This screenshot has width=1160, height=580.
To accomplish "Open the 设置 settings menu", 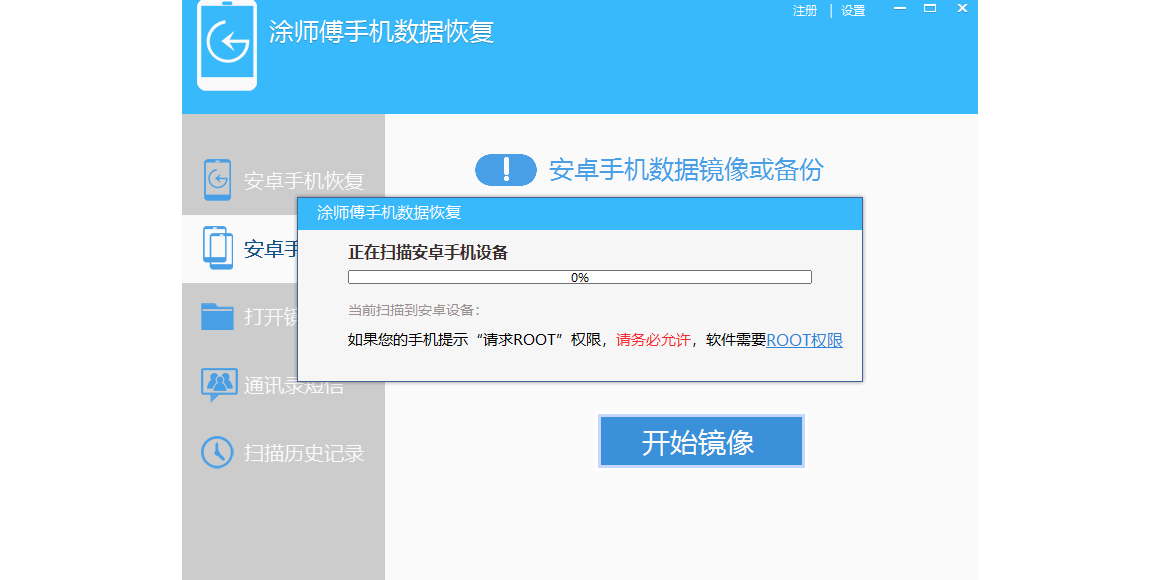I will 853,11.
